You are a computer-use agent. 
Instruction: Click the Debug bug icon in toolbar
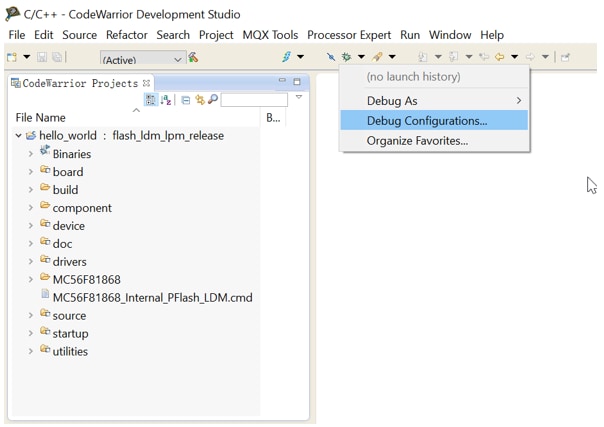click(346, 57)
